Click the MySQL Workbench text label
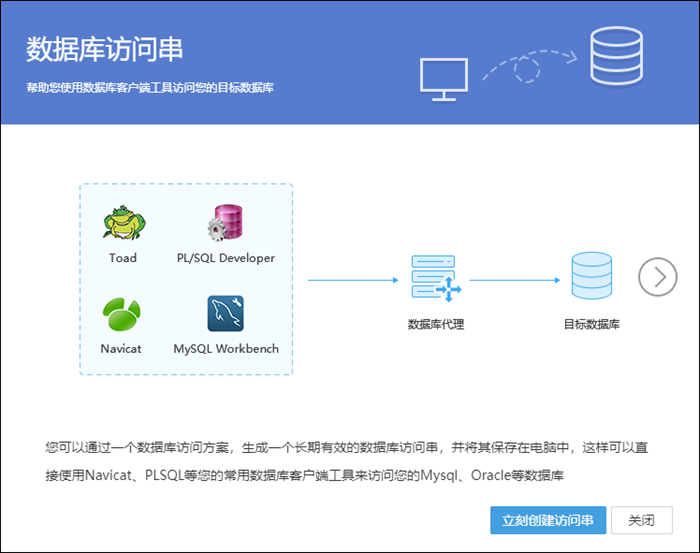 226,349
